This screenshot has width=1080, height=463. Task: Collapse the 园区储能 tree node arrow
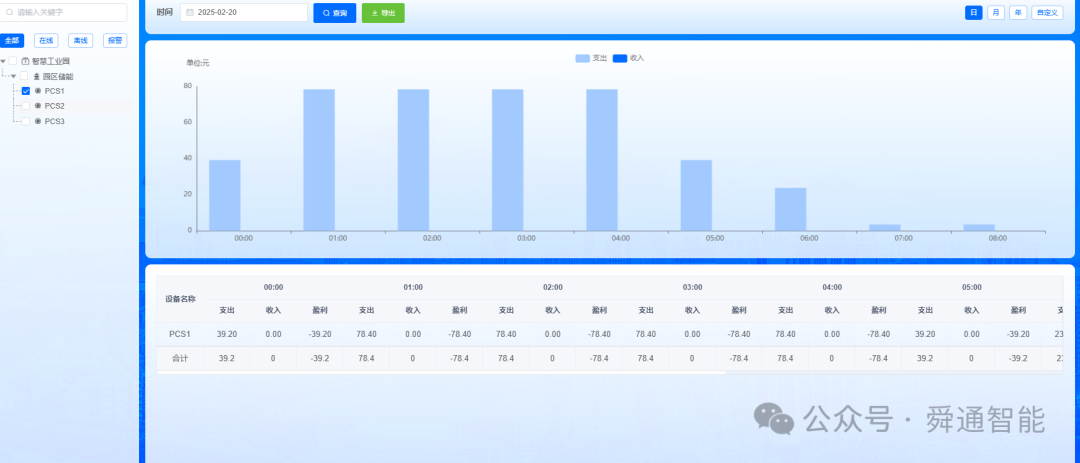coord(13,76)
